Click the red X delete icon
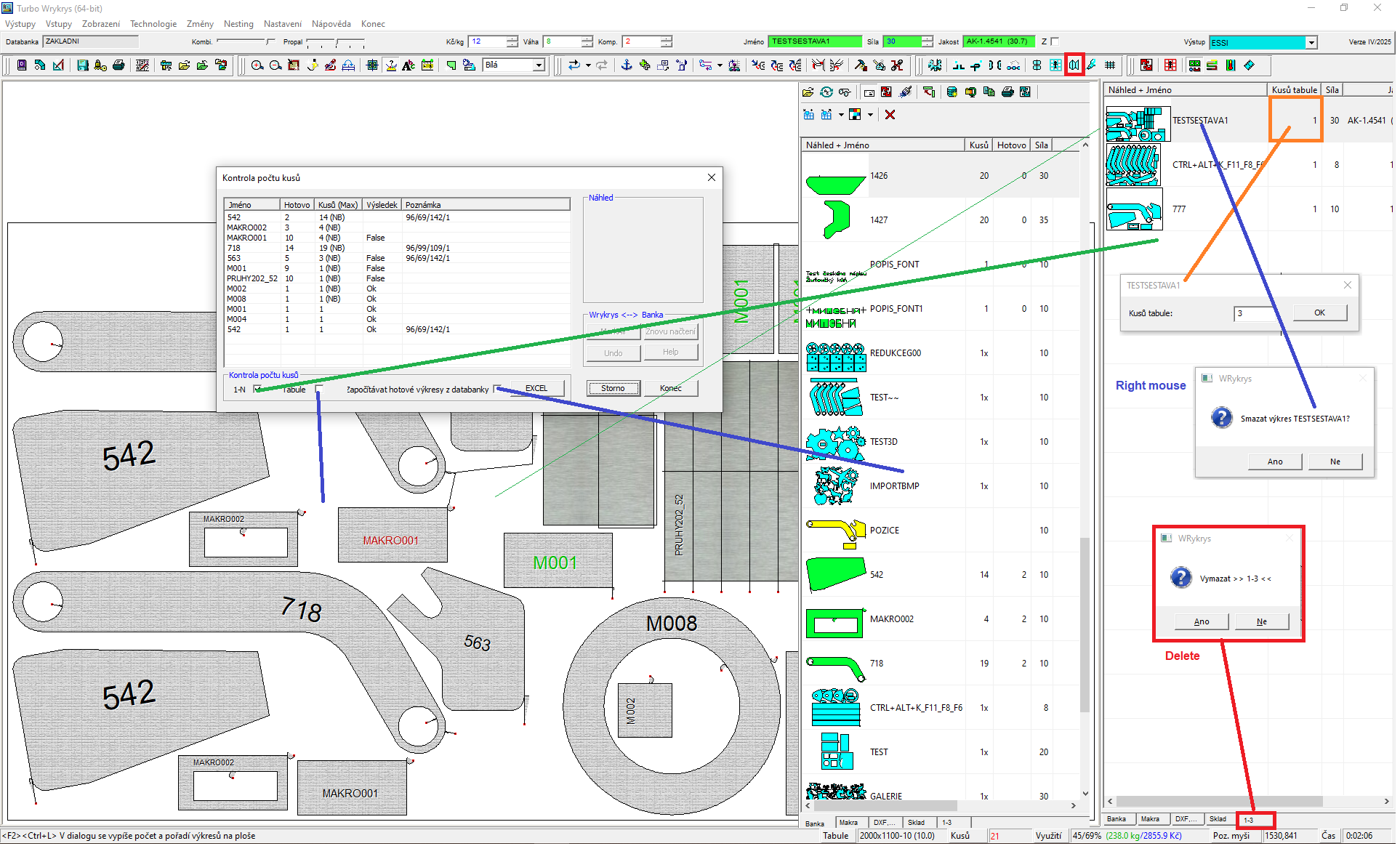1400x846 pixels. [x=890, y=115]
